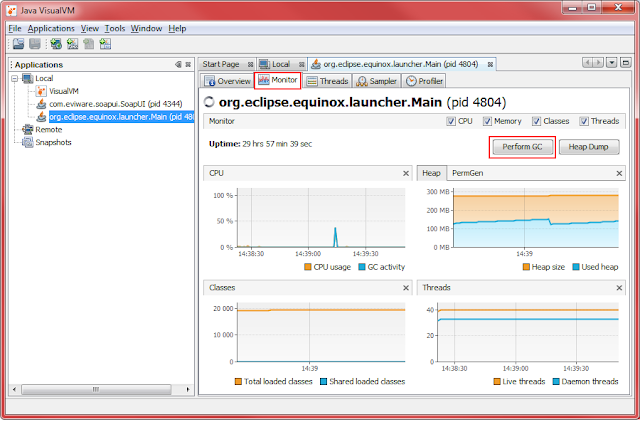
Task: Uncheck the Memory checkbox
Action: click(487, 121)
